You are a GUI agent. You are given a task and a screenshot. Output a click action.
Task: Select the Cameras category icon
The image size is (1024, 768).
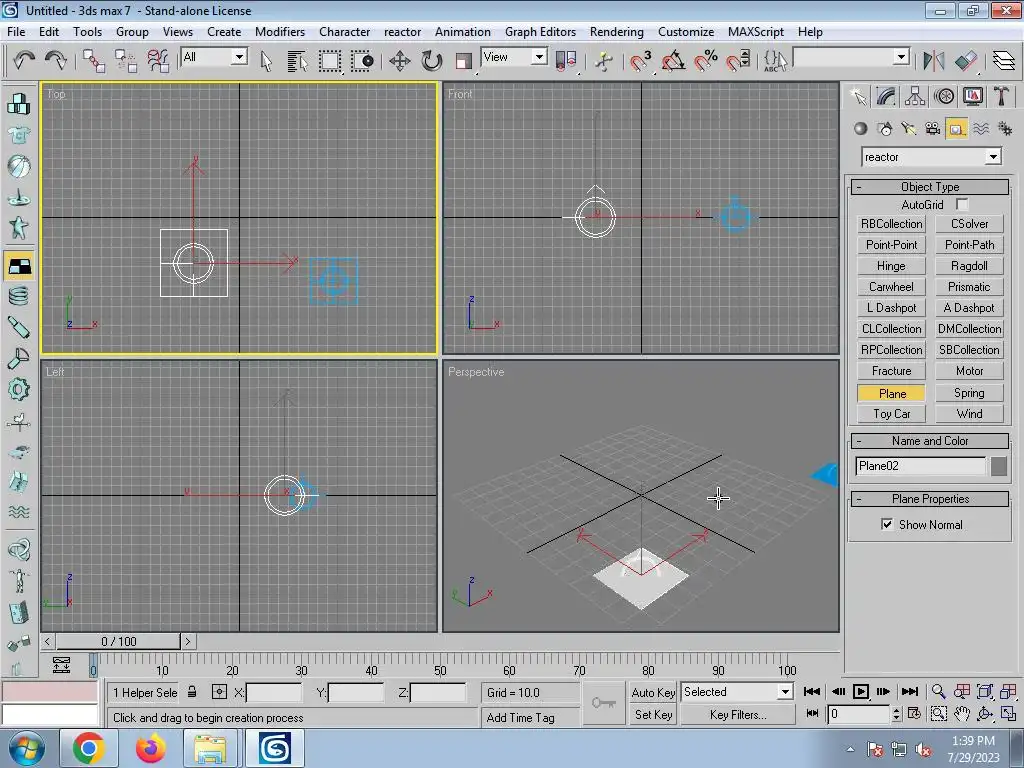tap(933, 129)
